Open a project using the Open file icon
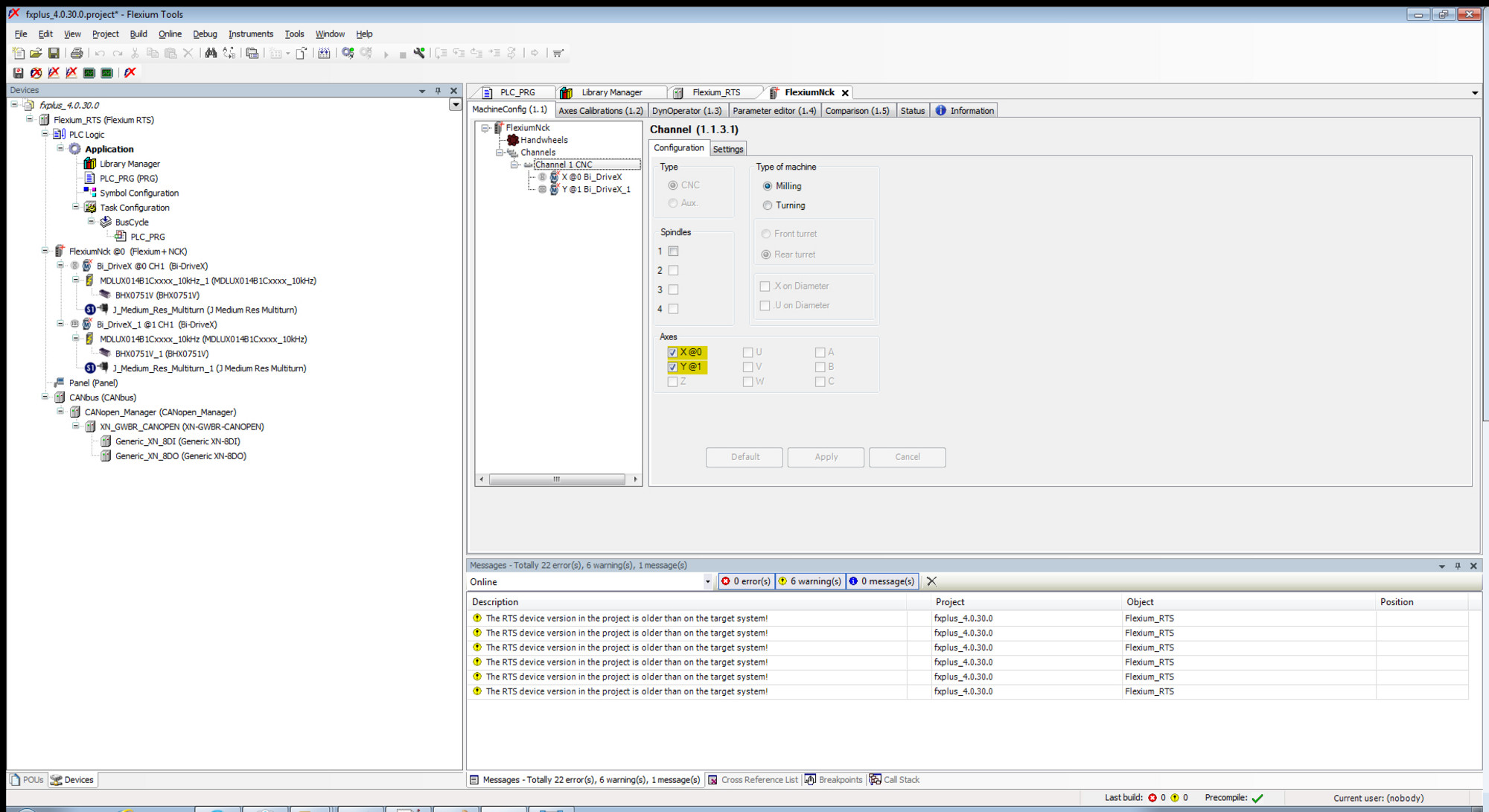This screenshot has width=1489, height=812. (36, 53)
